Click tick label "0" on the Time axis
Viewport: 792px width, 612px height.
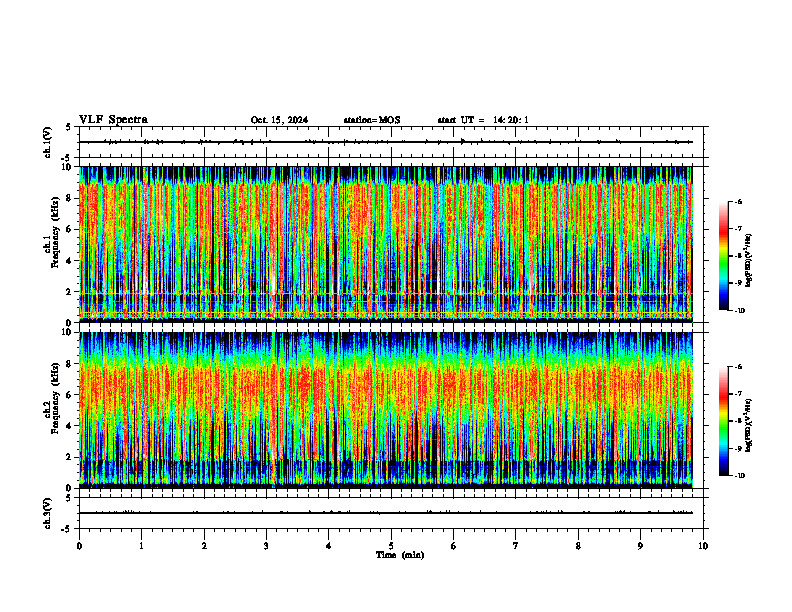point(79,546)
